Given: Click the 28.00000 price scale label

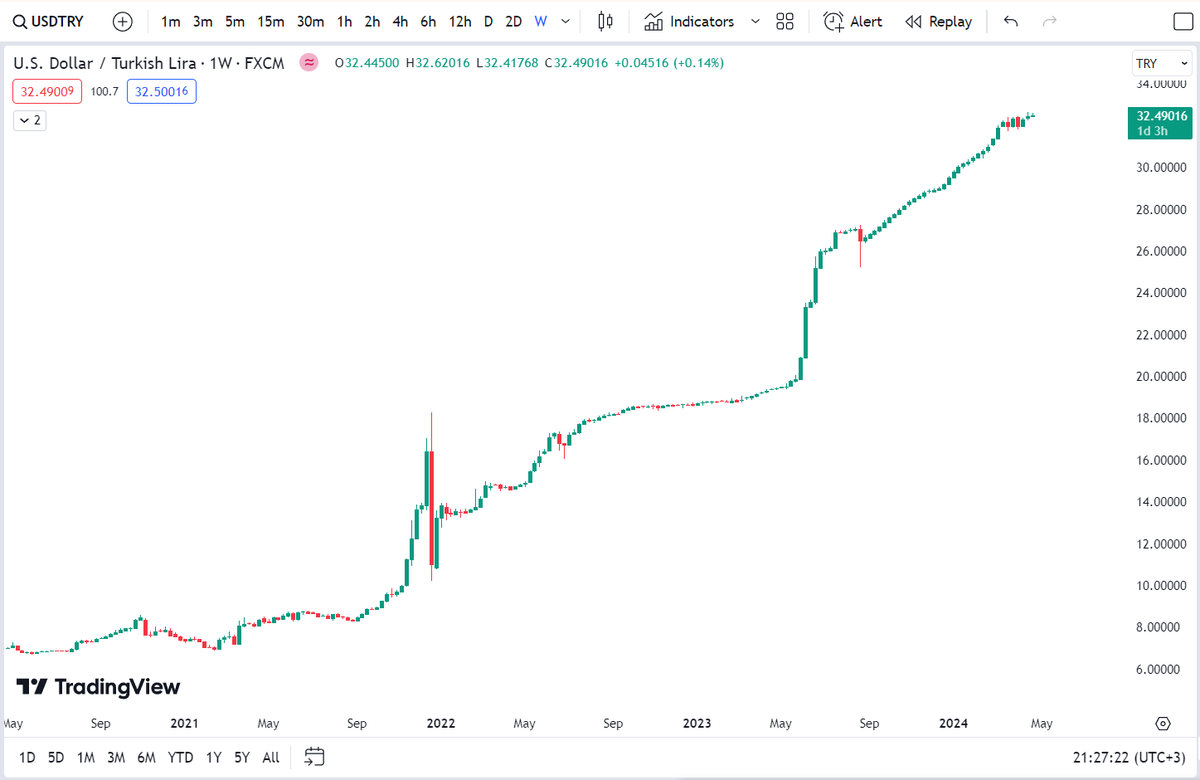Looking at the screenshot, I should 1162,209.
